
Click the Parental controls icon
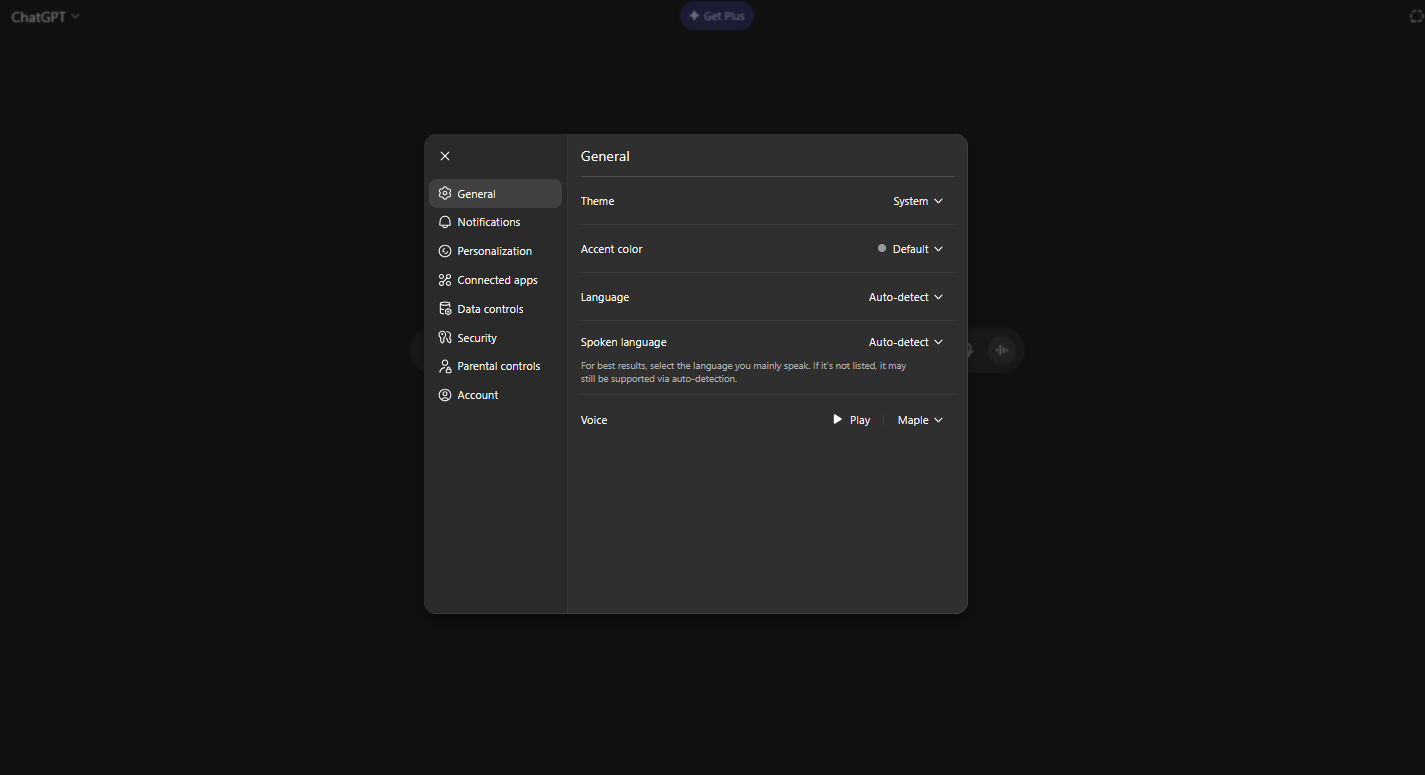click(445, 366)
